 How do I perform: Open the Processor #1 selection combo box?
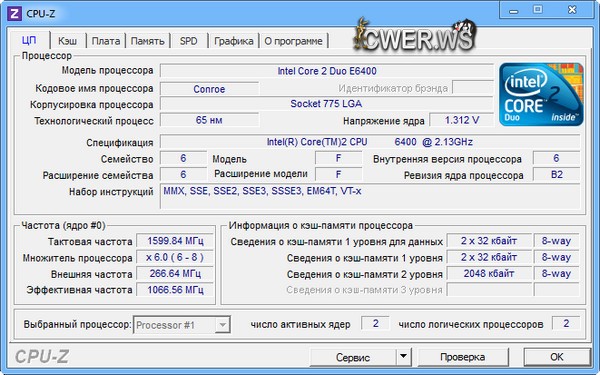coord(182,325)
